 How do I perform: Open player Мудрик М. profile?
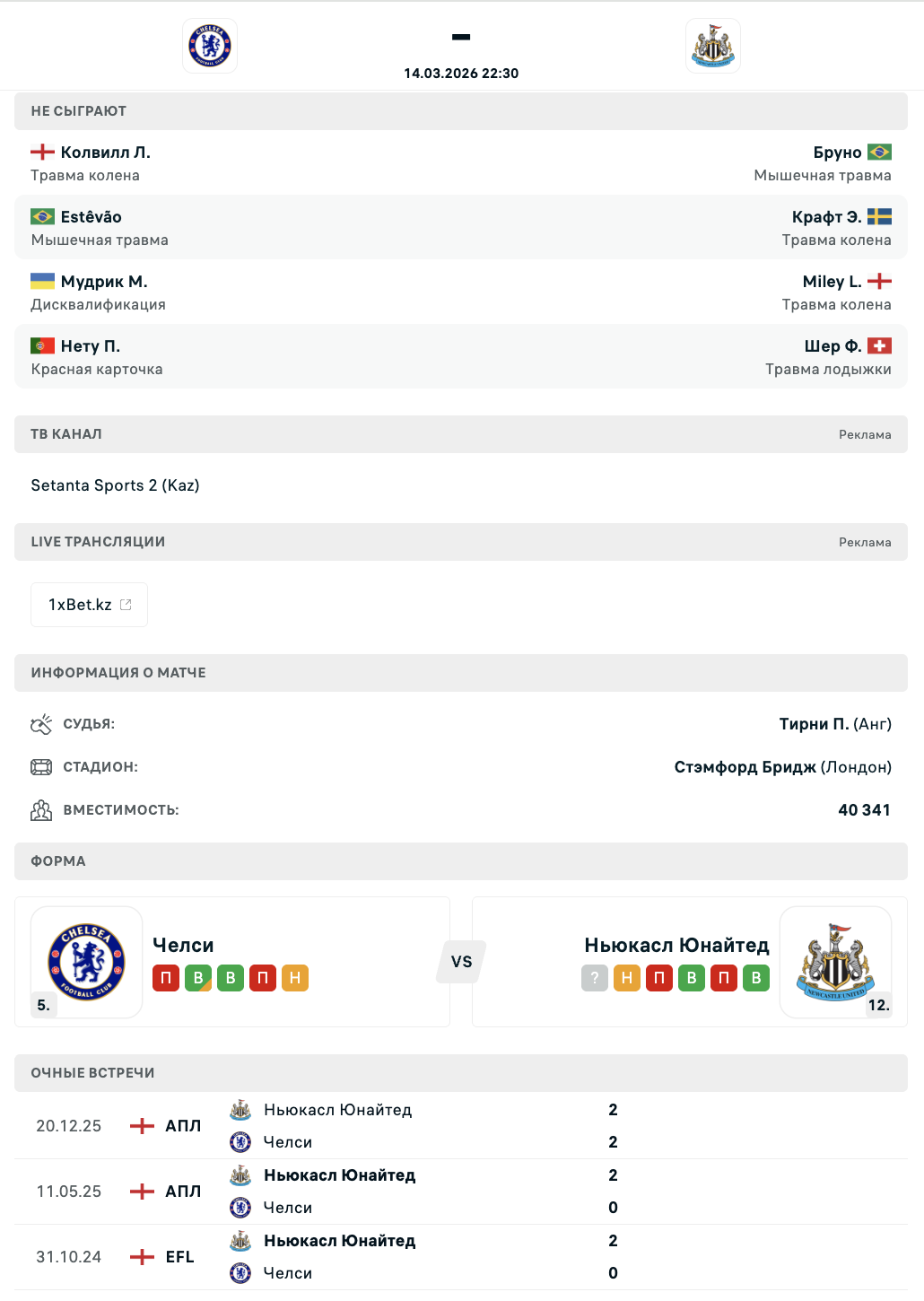[x=104, y=282]
